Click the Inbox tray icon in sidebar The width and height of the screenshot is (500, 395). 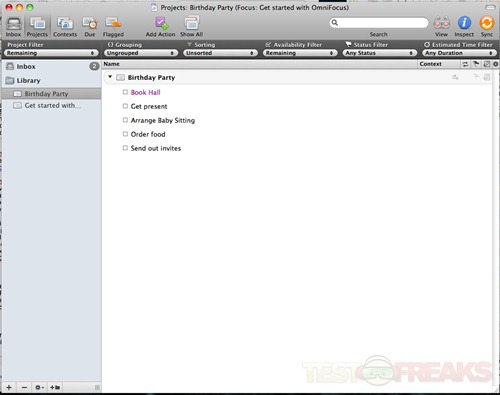point(10,66)
